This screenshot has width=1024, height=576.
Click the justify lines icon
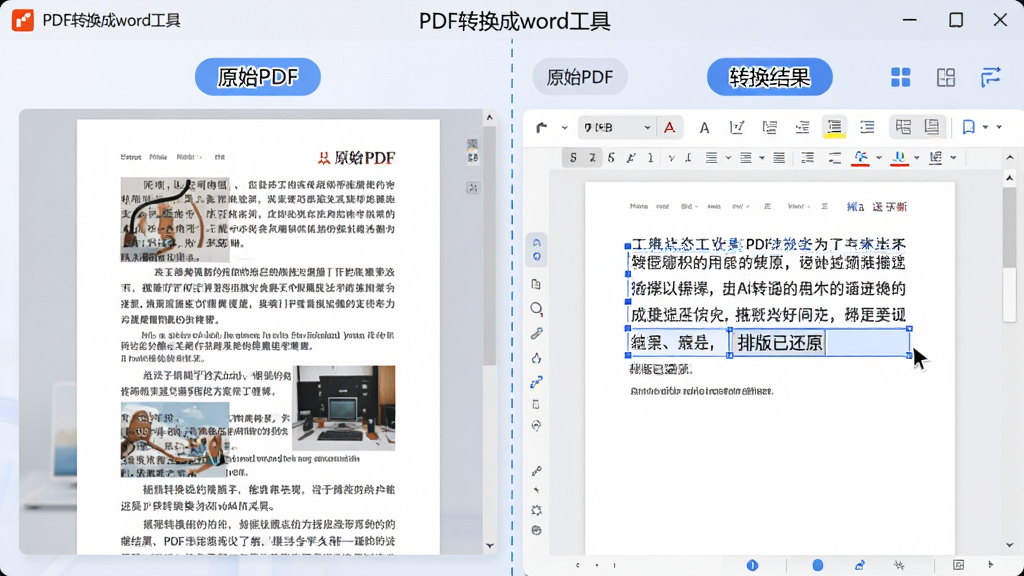pyautogui.click(x=778, y=157)
